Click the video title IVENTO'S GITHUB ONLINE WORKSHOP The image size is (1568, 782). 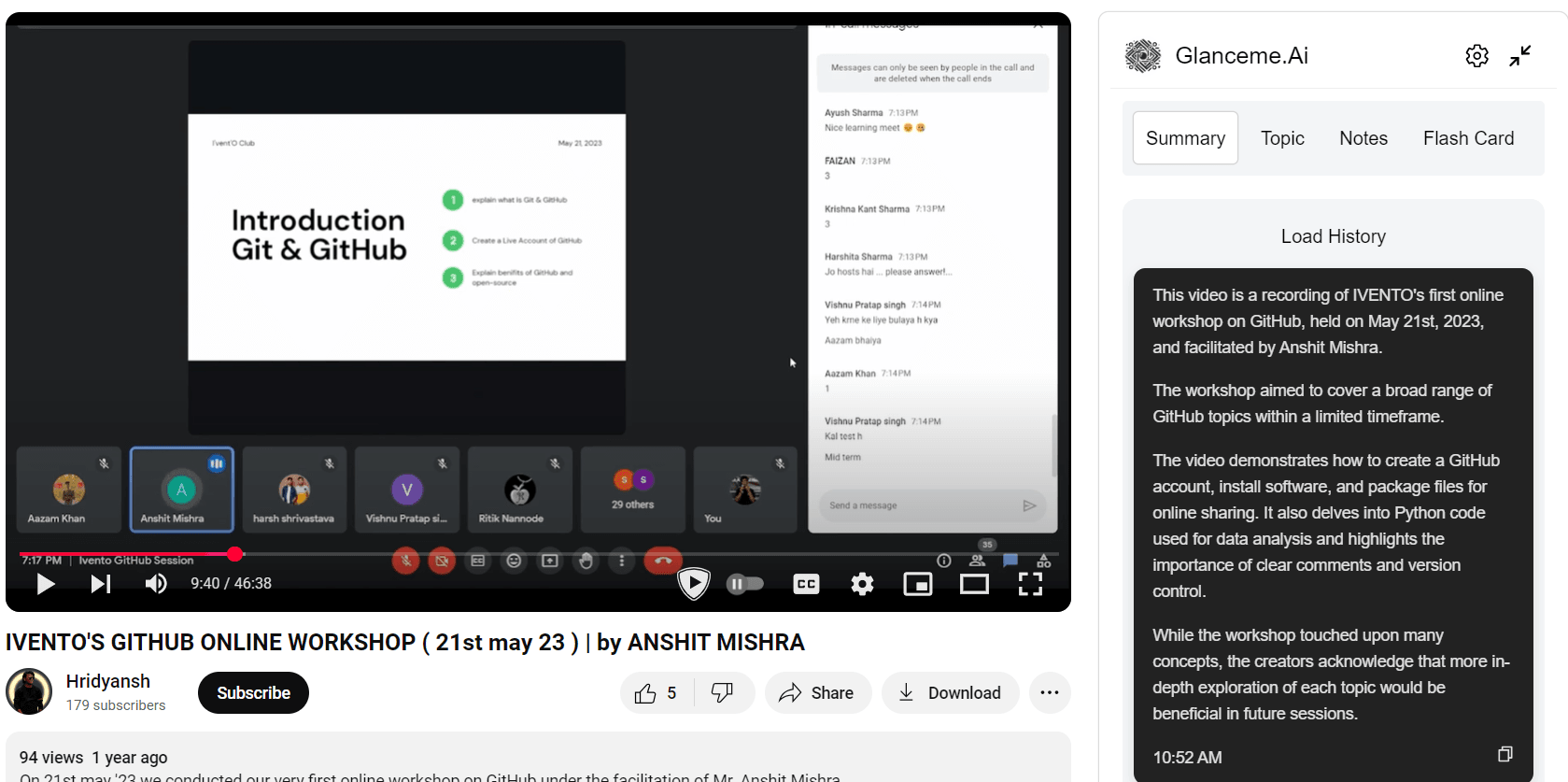[404, 643]
